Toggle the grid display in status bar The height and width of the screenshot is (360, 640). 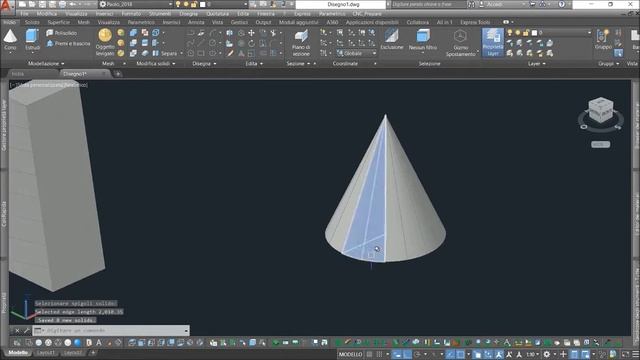[x=369, y=354]
